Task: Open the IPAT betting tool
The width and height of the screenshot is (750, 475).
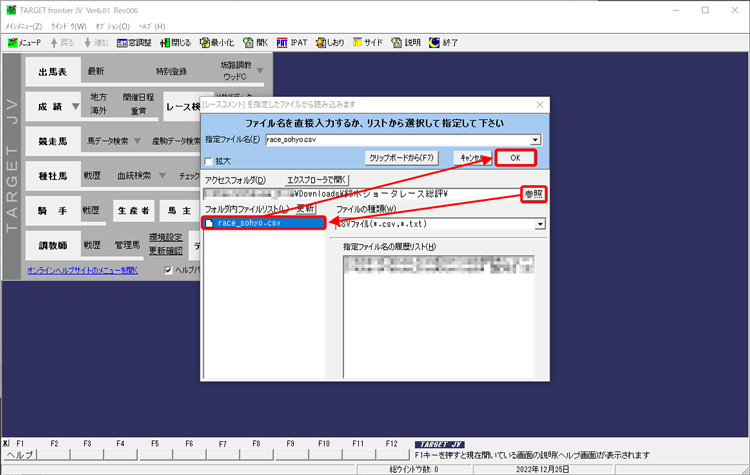Action: pos(292,43)
